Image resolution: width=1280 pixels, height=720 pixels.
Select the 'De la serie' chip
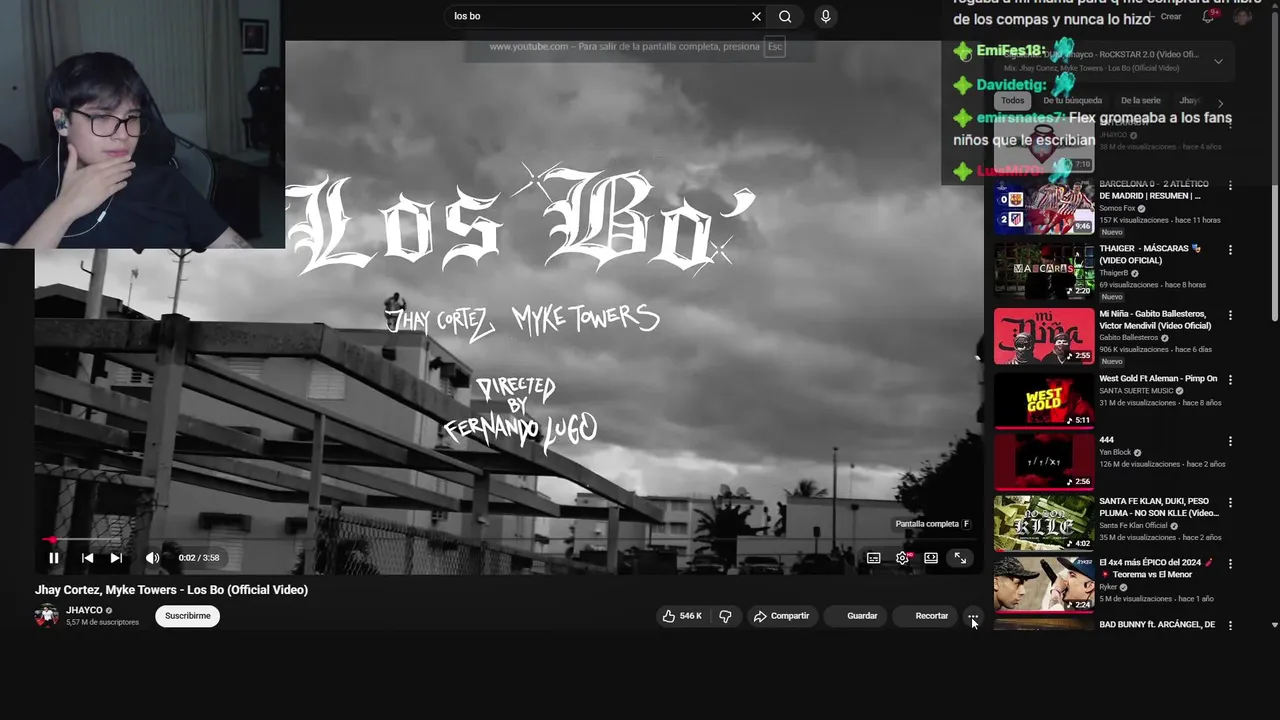coord(1141,100)
